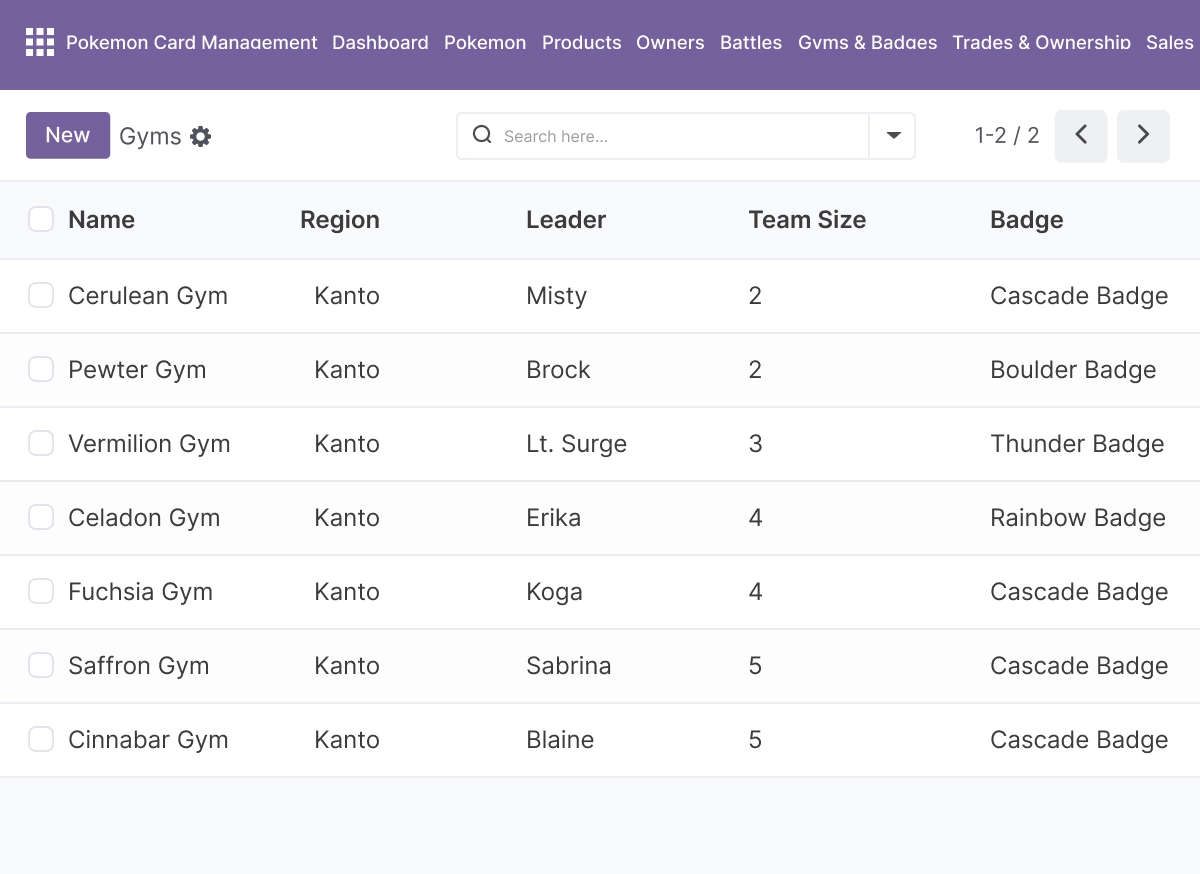Check the Cerulean Gym row checkbox
Image resolution: width=1200 pixels, height=874 pixels.
click(41, 295)
